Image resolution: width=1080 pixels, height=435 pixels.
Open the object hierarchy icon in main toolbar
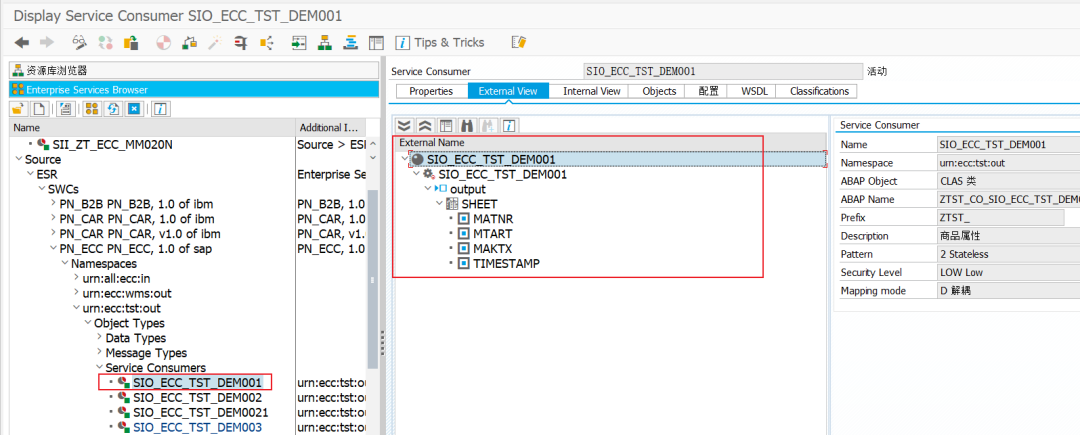[x=324, y=43]
